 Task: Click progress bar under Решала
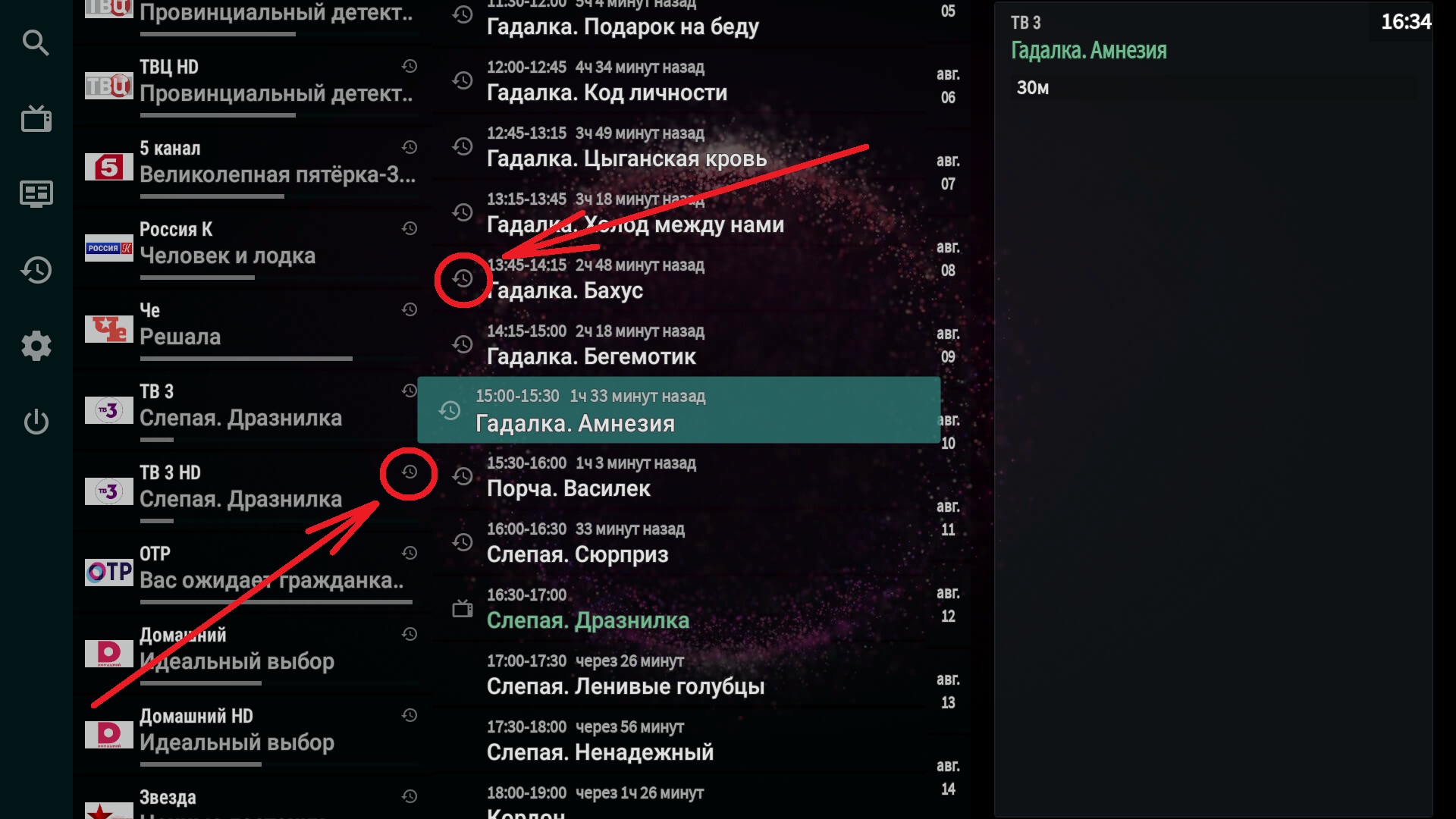[x=246, y=359]
